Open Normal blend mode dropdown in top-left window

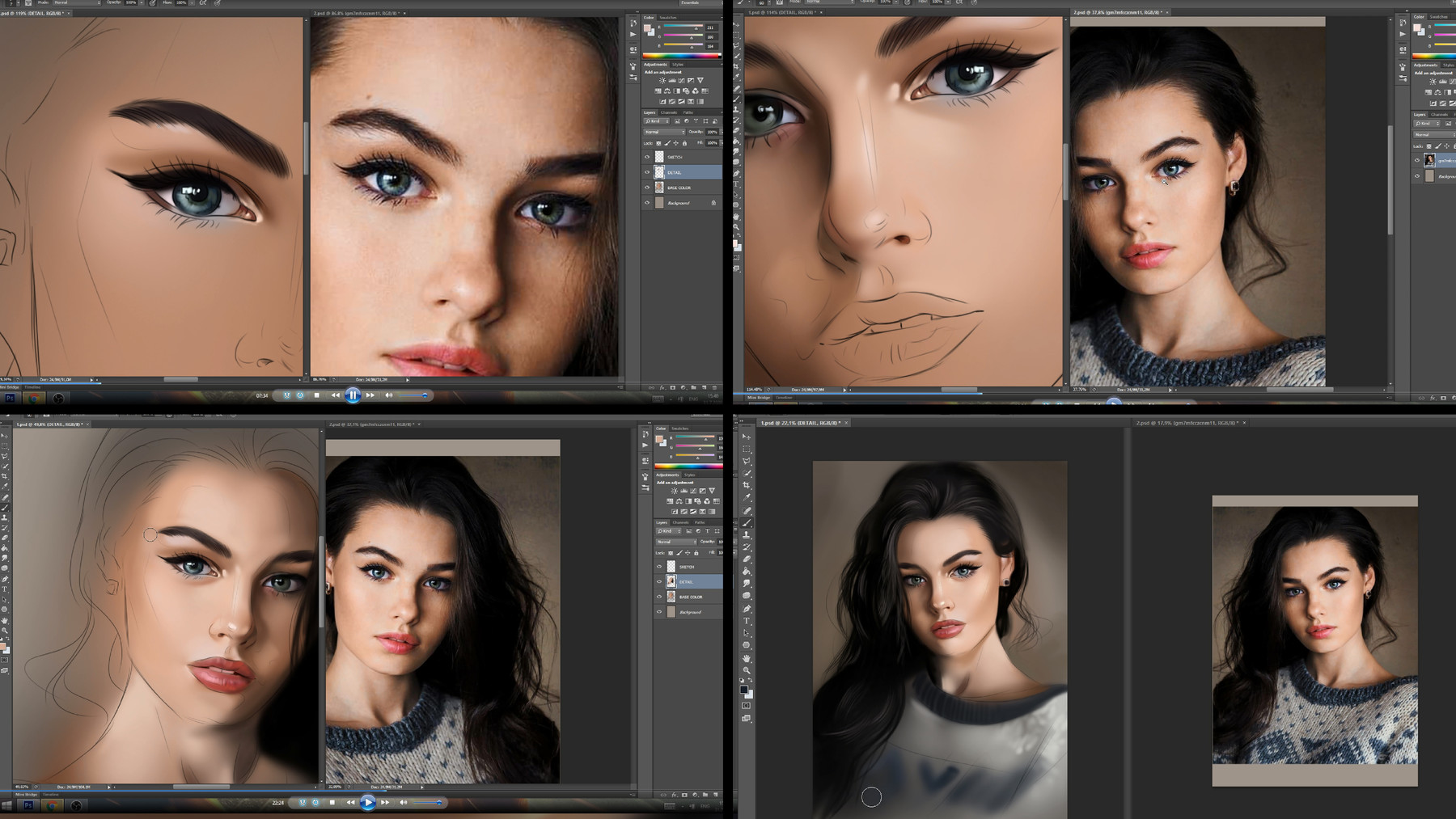[x=664, y=132]
